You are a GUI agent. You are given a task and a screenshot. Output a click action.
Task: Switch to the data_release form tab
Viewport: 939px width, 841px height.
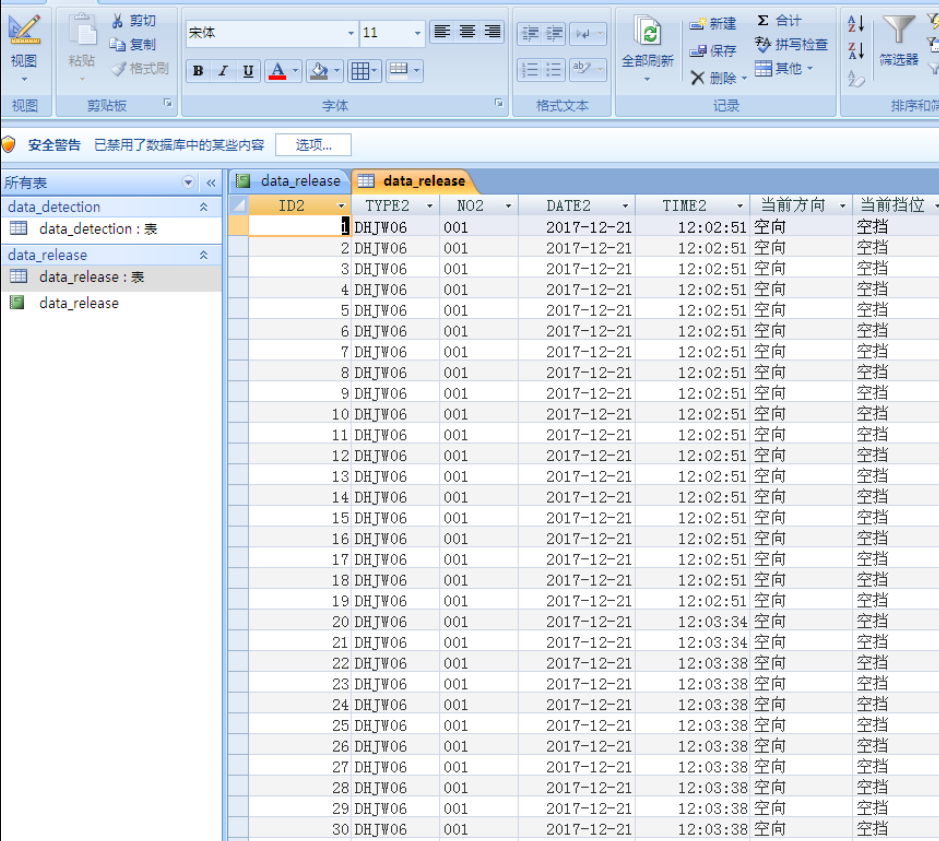290,181
